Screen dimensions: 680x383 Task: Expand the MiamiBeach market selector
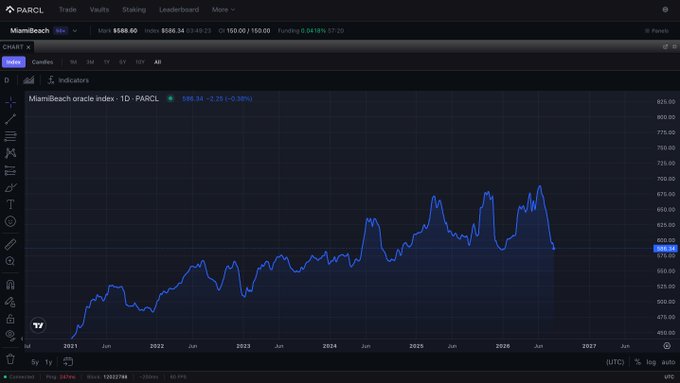pos(75,31)
